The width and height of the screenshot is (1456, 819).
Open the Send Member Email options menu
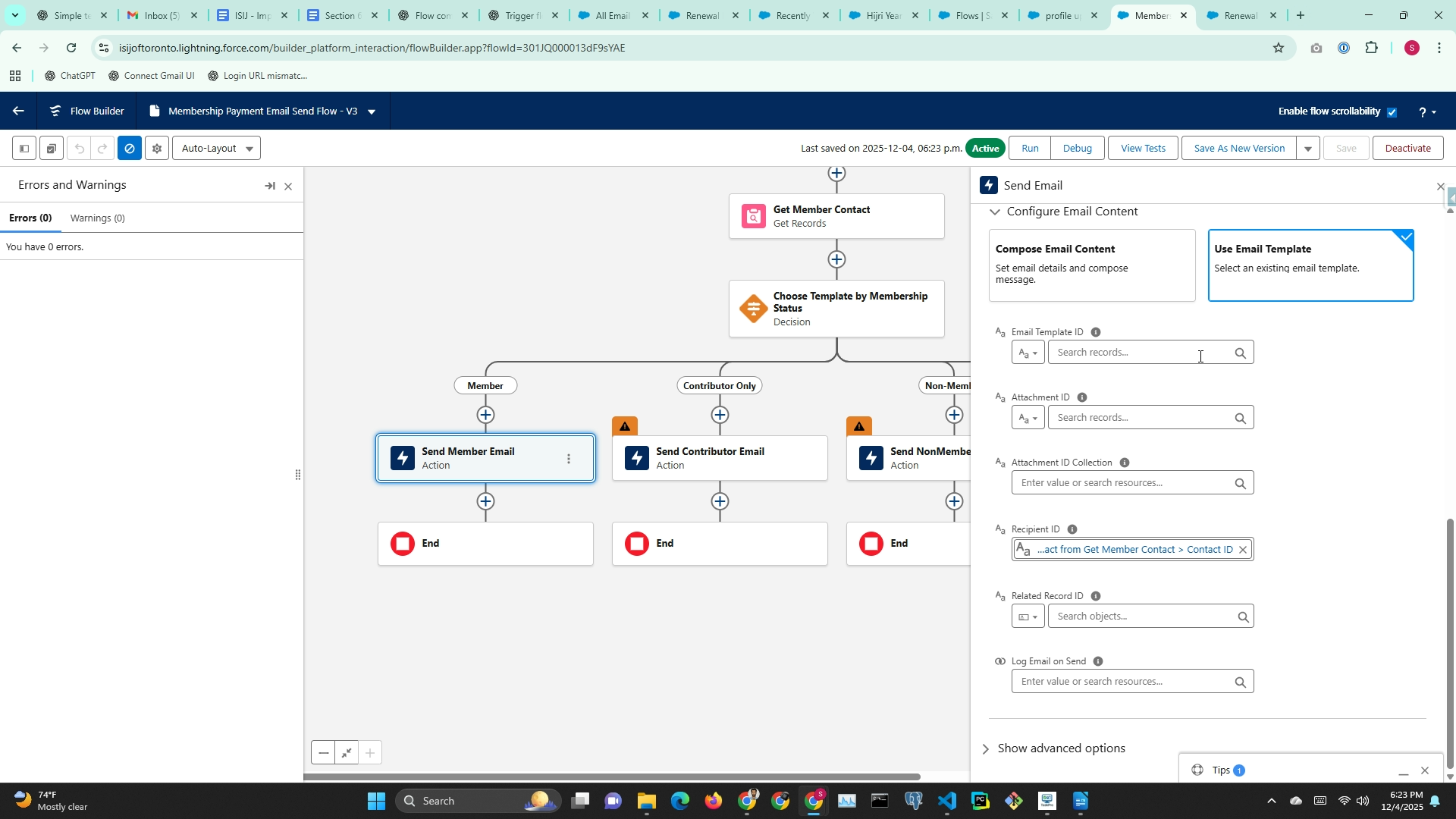569,459
